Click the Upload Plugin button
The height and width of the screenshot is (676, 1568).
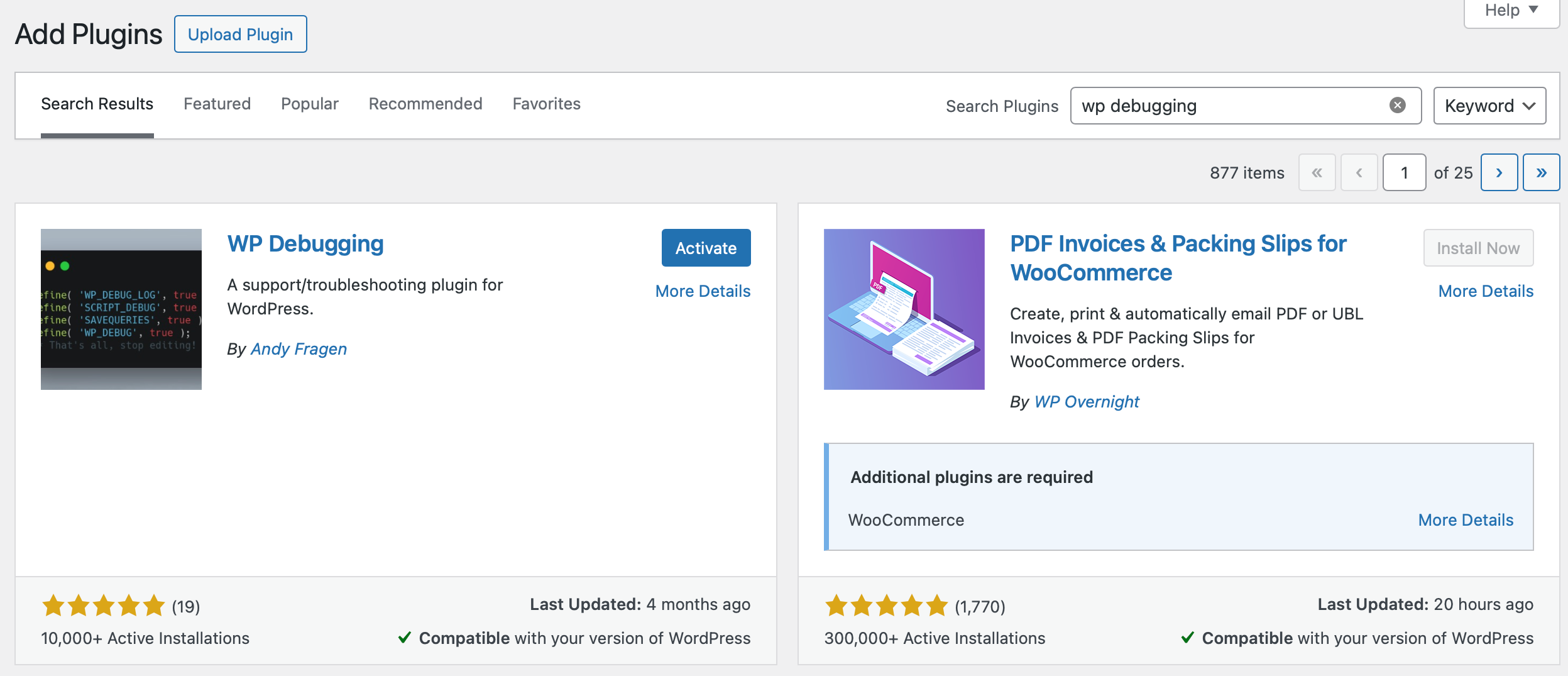pos(241,34)
